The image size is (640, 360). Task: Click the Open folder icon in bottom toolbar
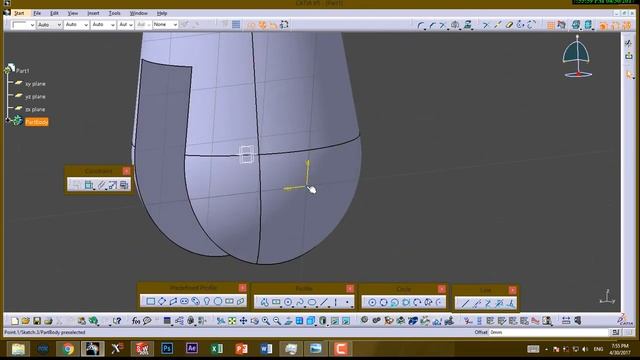25,321
